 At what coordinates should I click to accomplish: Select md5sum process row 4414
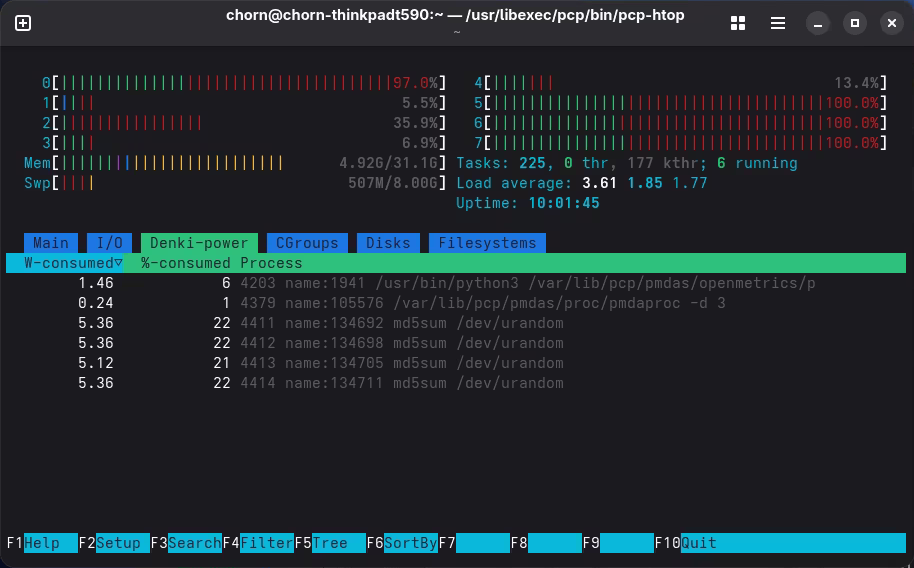click(456, 383)
